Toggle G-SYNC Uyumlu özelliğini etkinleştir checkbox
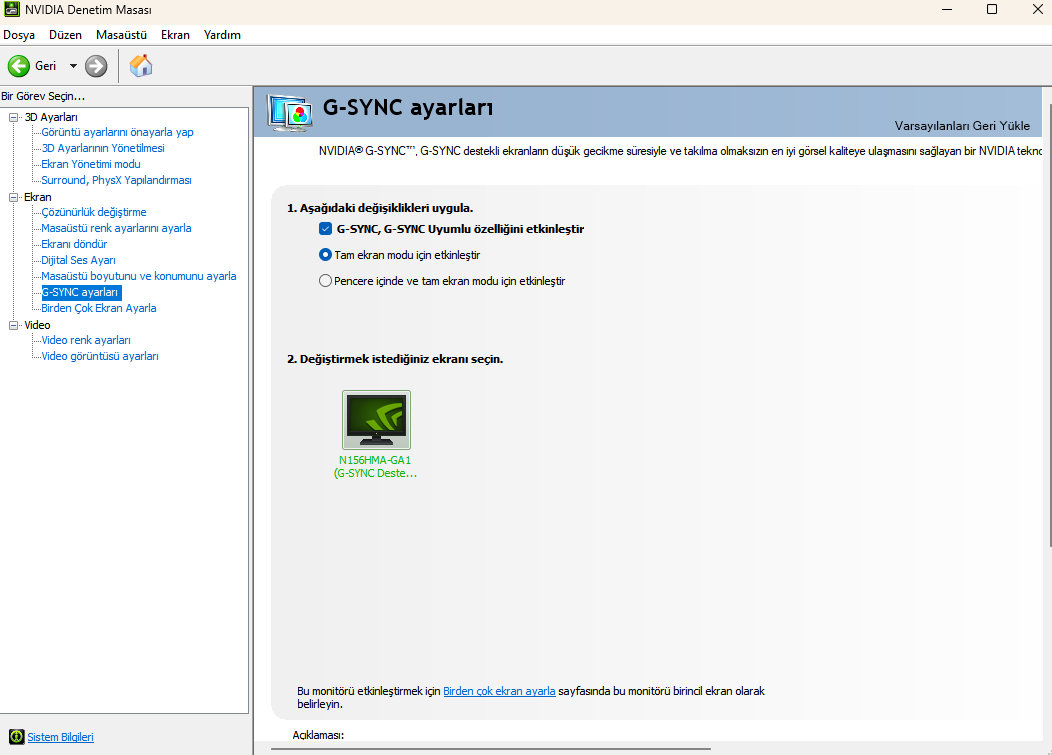The image size is (1052, 755). coord(325,229)
